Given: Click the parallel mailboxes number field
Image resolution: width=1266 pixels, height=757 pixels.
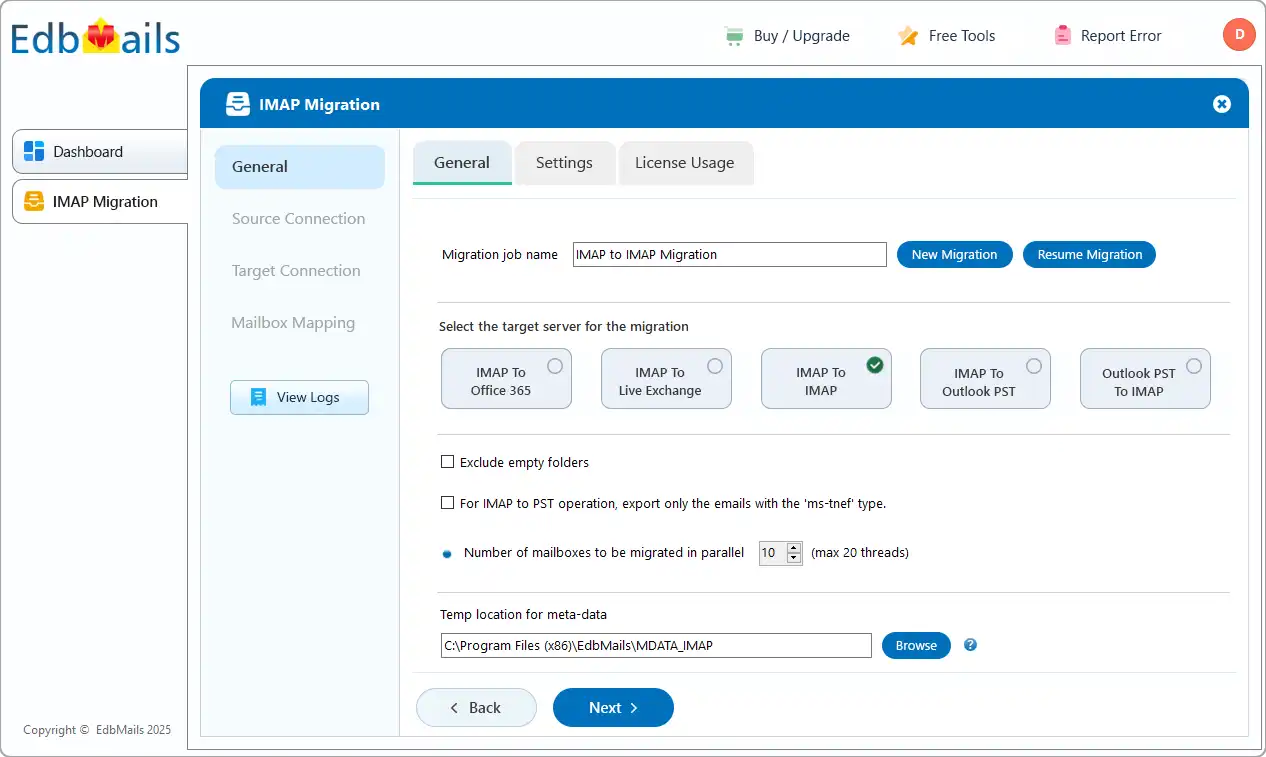Looking at the screenshot, I should (773, 553).
